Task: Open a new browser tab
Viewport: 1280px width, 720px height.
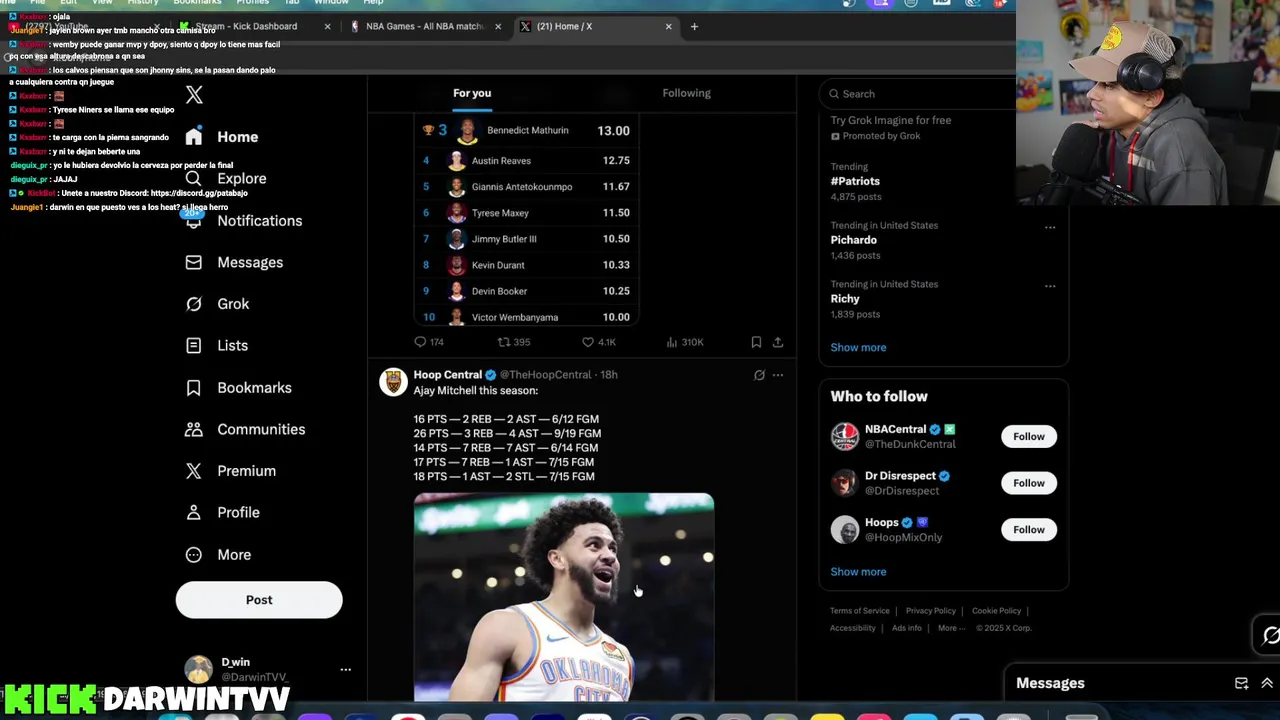Action: coord(694,26)
